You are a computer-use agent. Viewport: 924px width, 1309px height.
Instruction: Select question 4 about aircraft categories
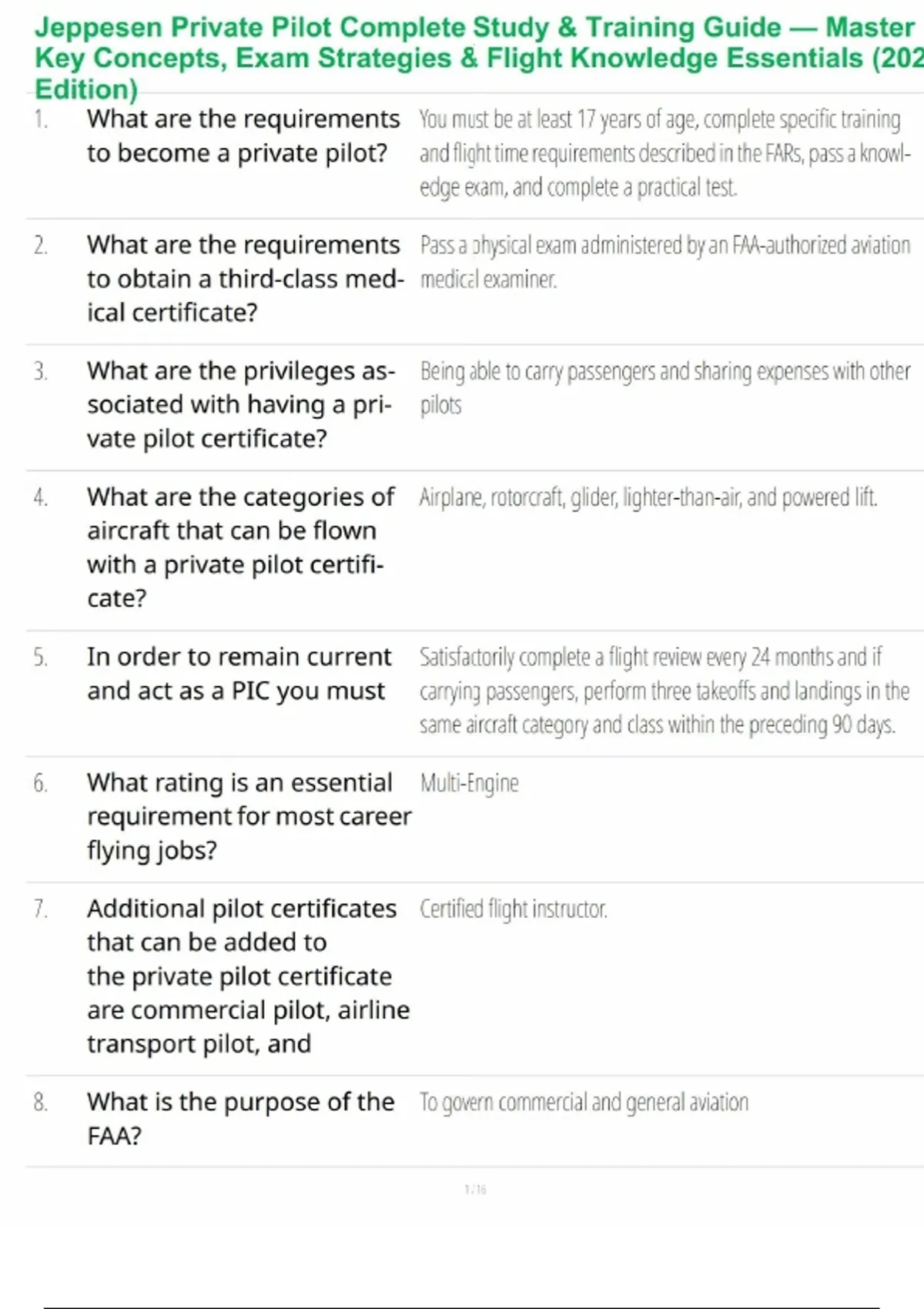point(240,547)
